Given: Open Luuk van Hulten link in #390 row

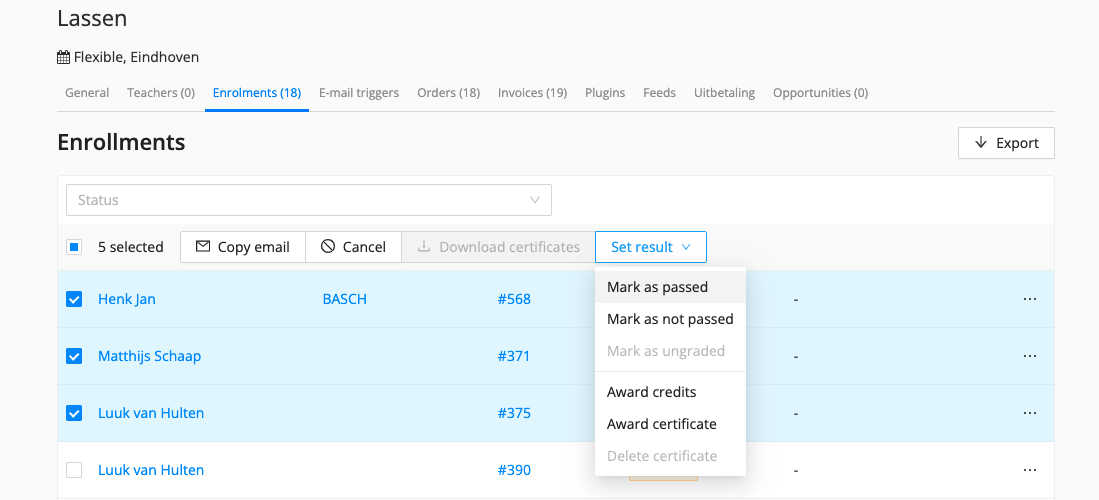Looking at the screenshot, I should pyautogui.click(x=151, y=470).
